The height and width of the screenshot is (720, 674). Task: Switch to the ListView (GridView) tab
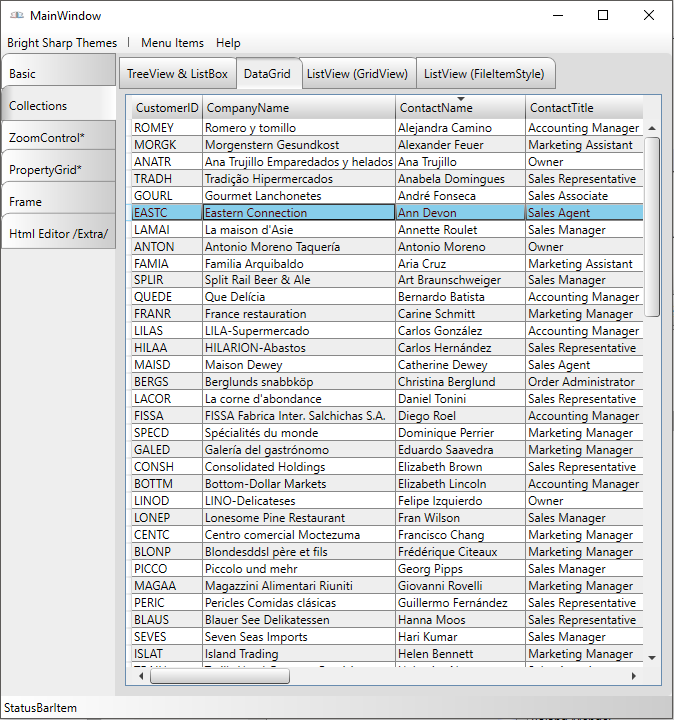(x=357, y=74)
